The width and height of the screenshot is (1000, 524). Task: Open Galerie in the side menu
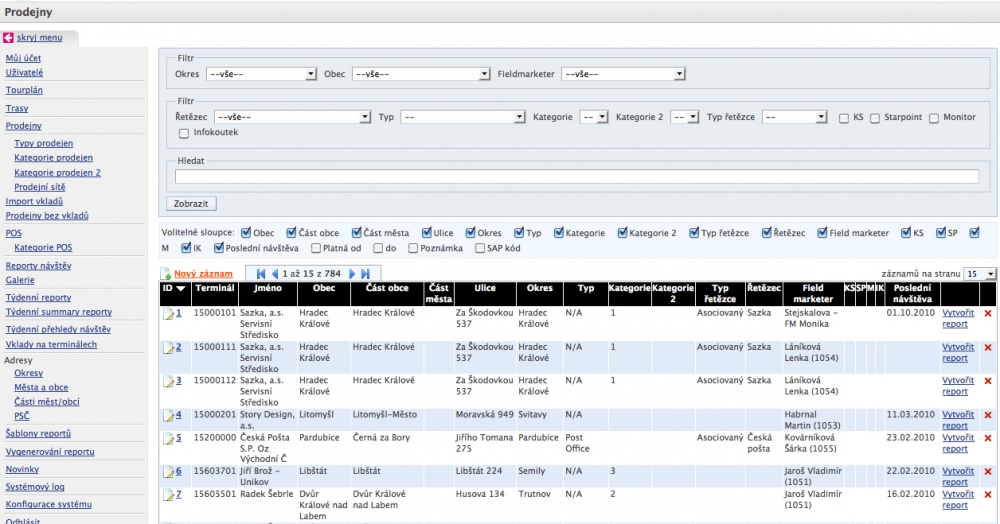tap(20, 280)
